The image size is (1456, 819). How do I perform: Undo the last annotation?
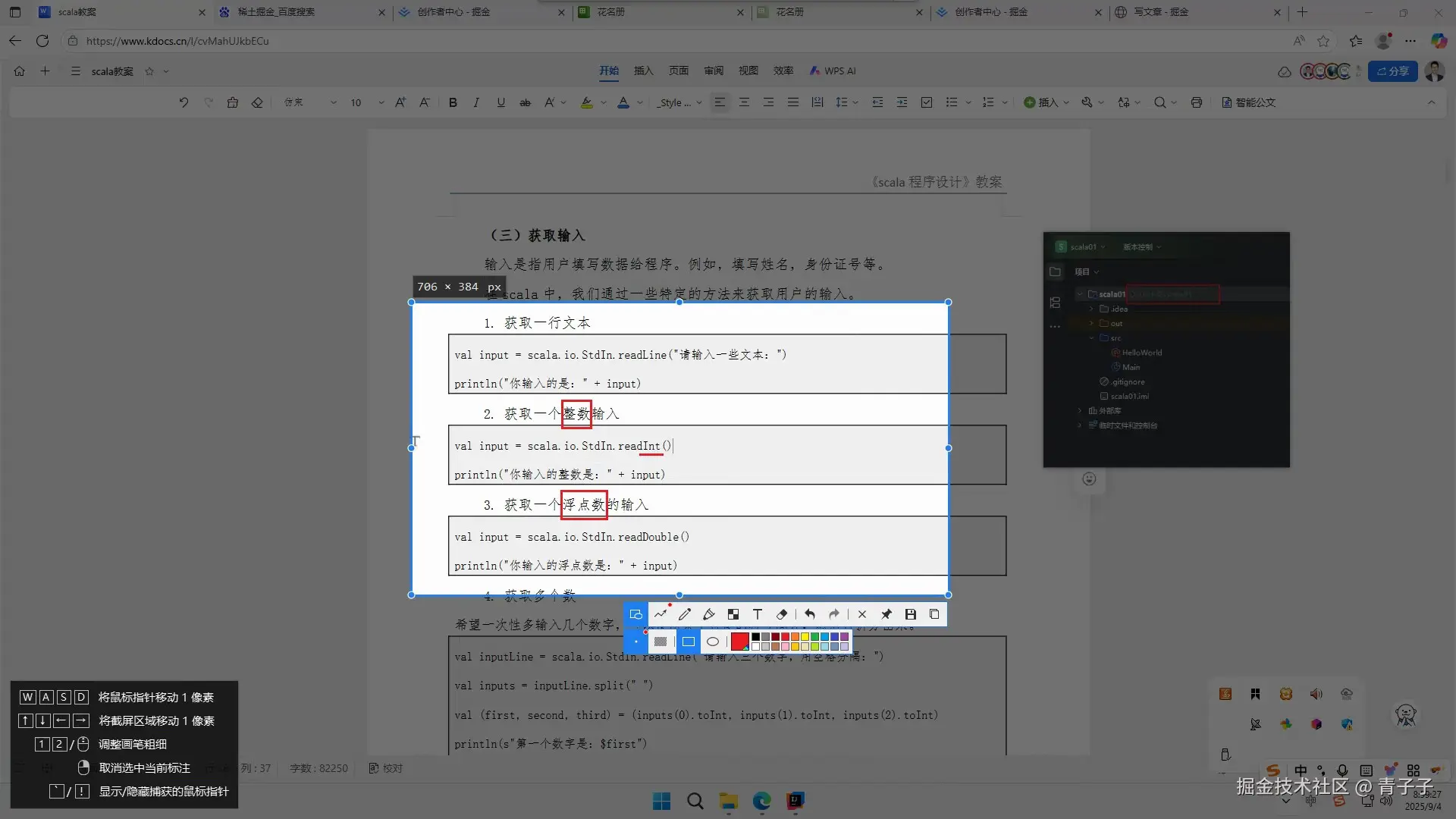(810, 614)
